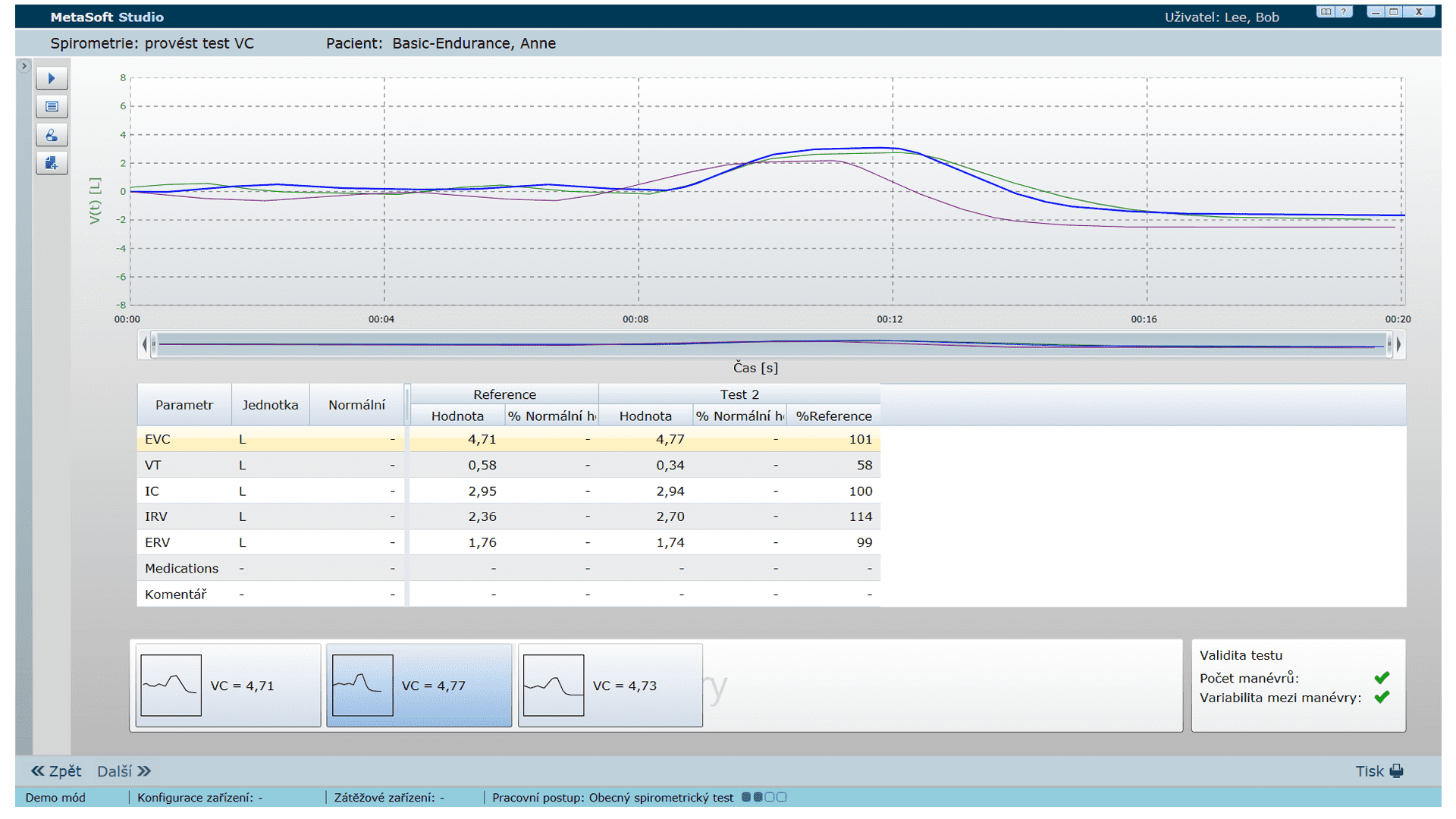Expand the Reference column group header
Viewport: 1456px width, 819px height.
(504, 394)
